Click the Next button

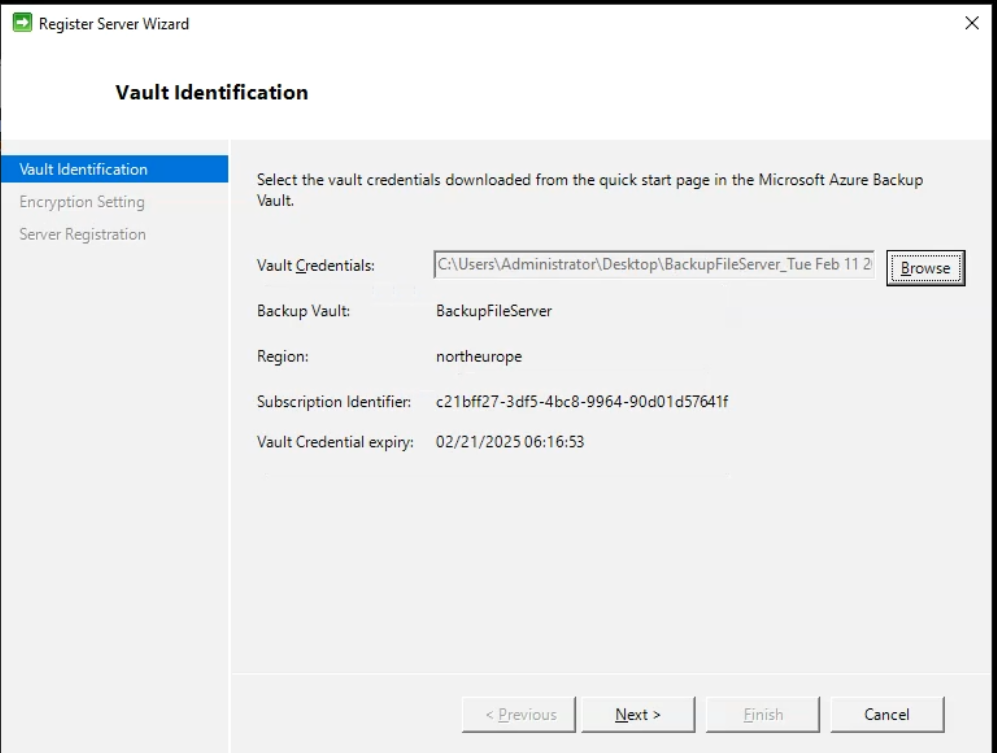tap(638, 714)
